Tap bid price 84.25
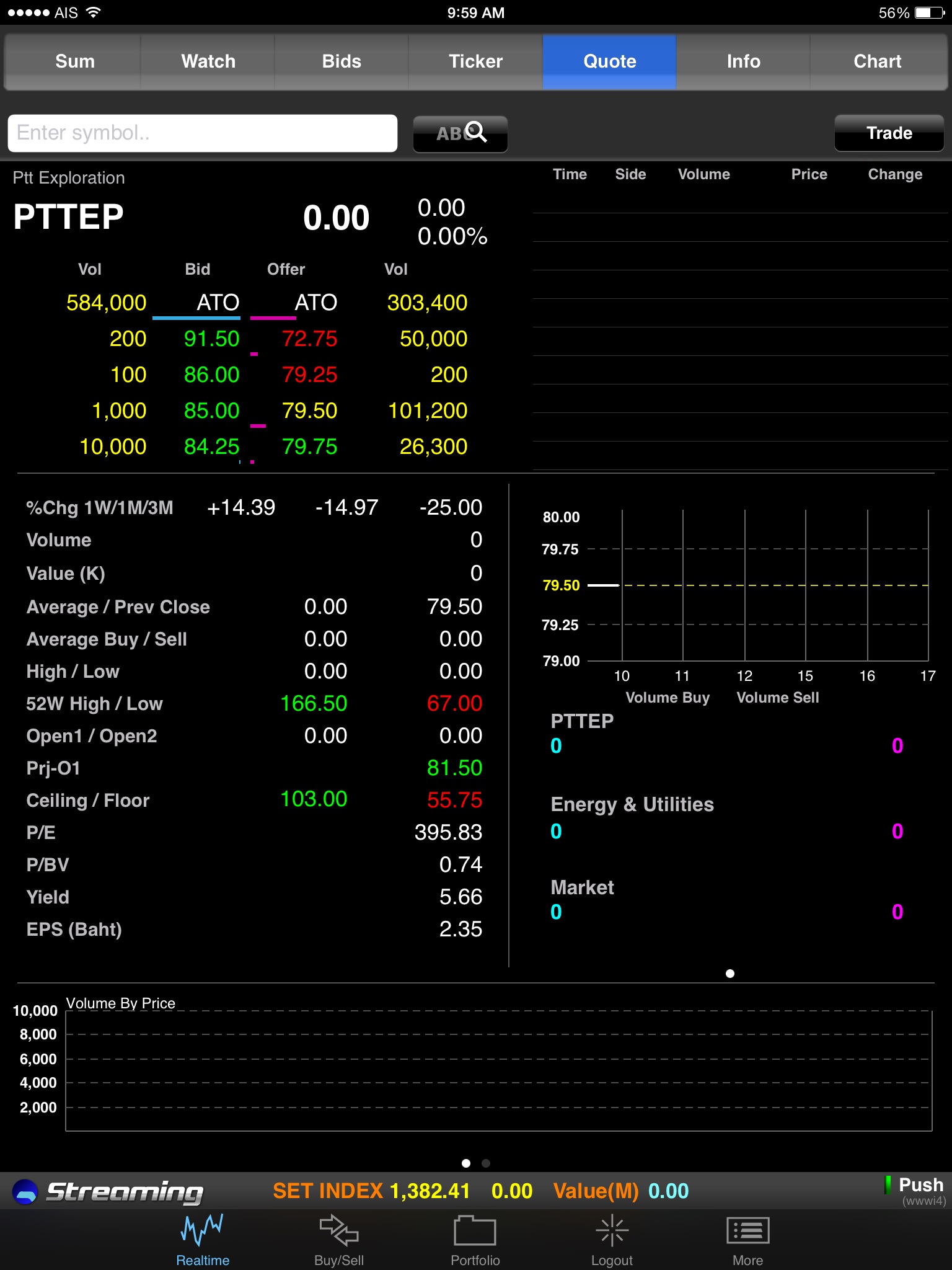Viewport: 952px width, 1270px height. click(211, 446)
